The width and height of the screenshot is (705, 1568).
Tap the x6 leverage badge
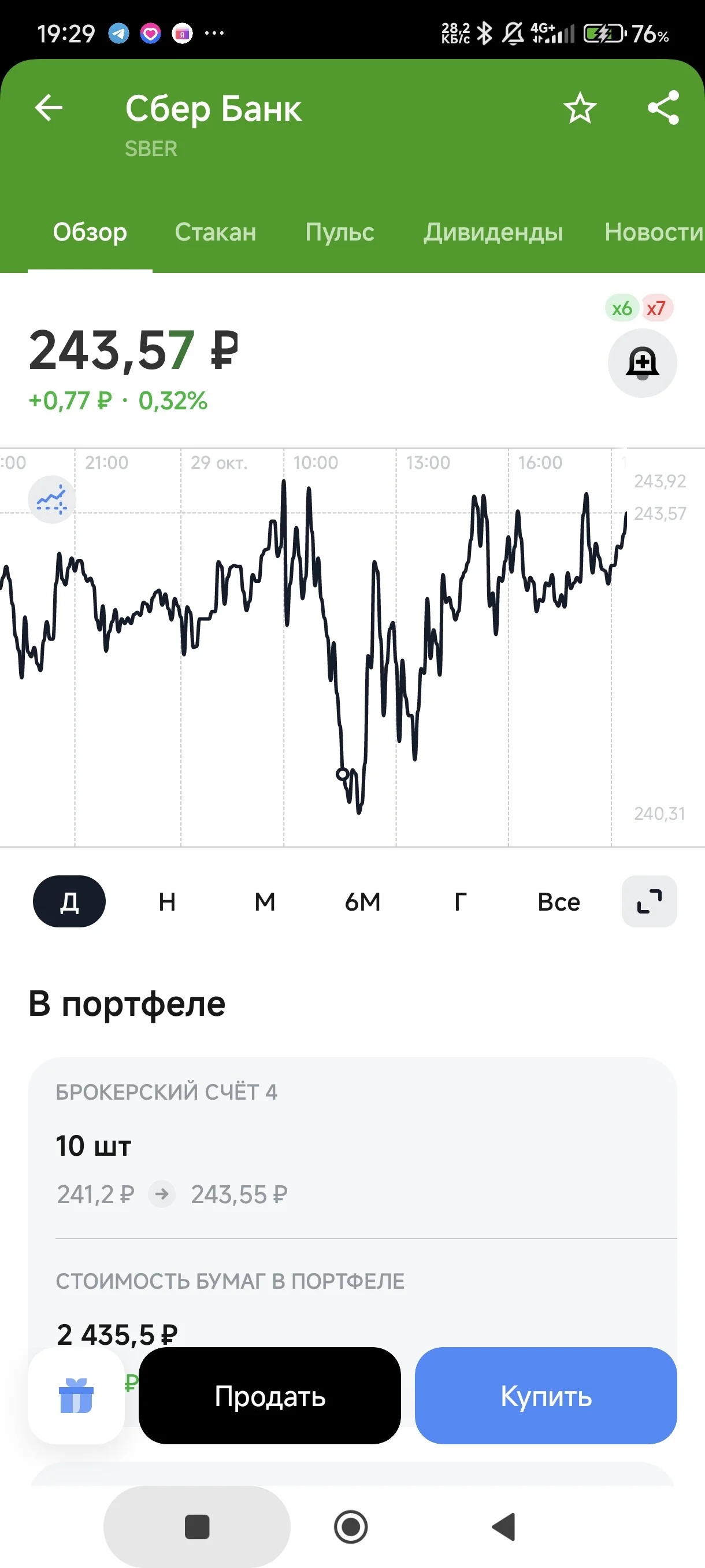(x=622, y=309)
